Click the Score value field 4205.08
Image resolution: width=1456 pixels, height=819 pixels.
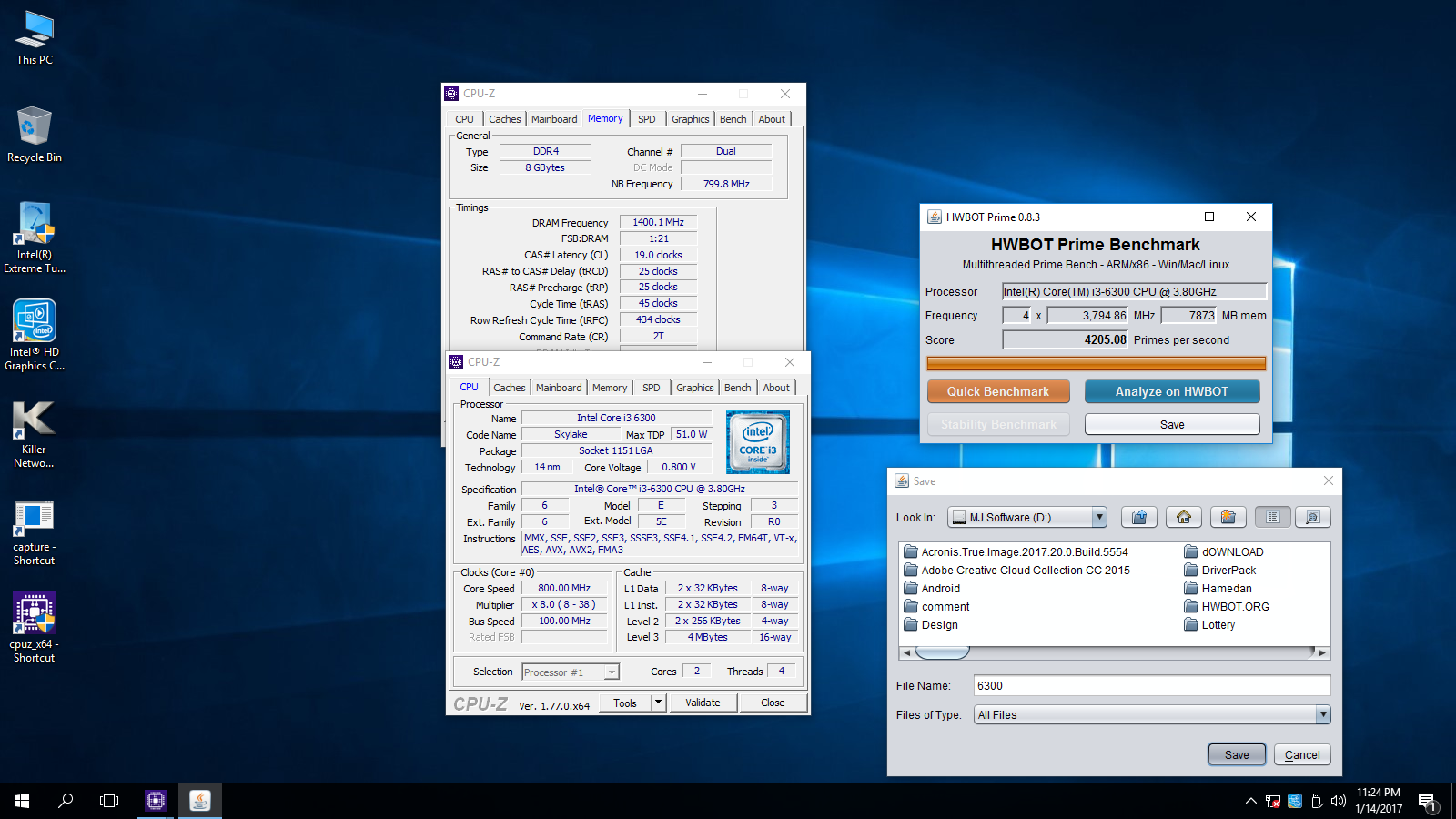click(1065, 339)
